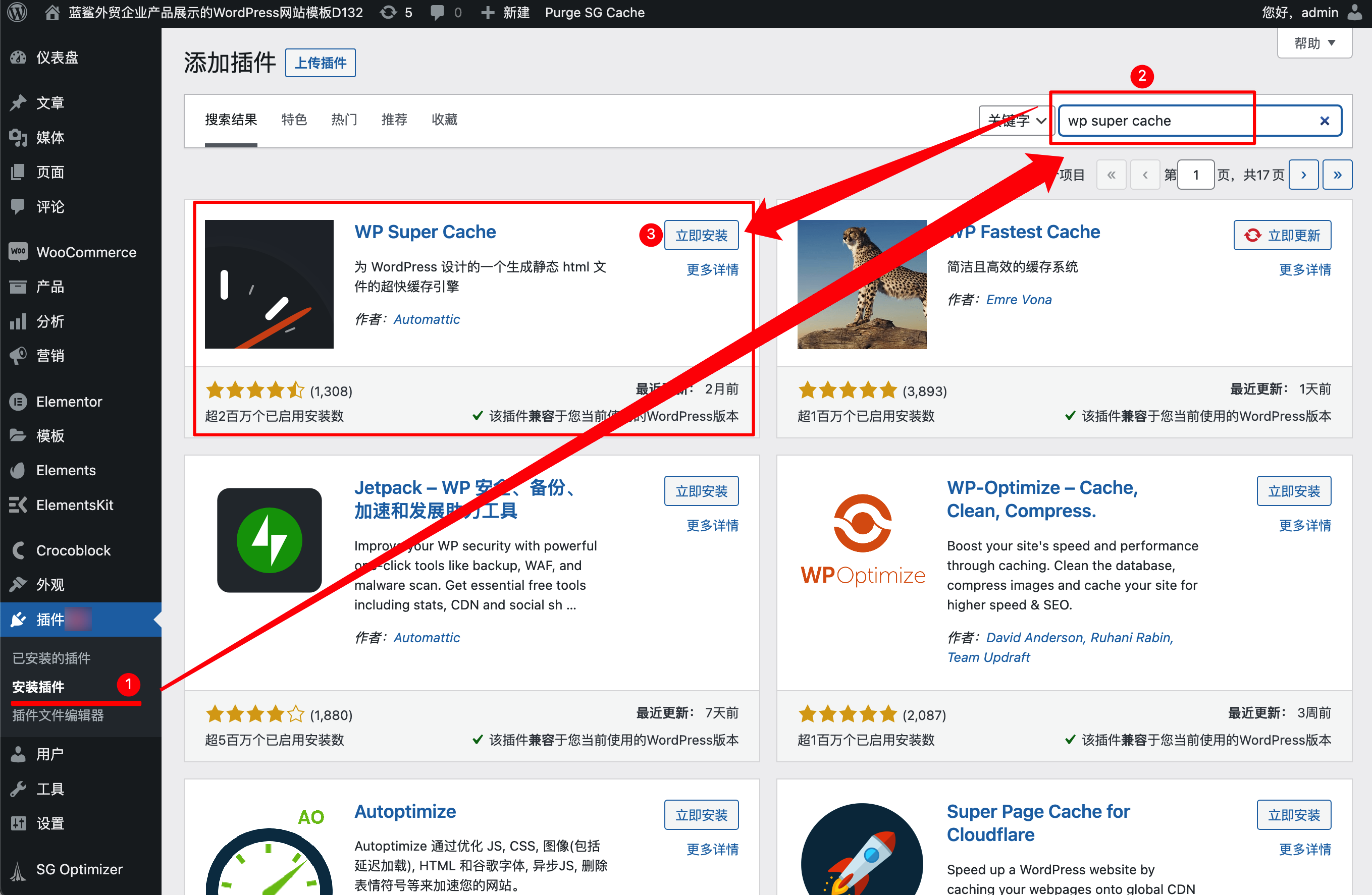Update WP Fastest Cache with 立即更新
1372x895 pixels.
1282,235
